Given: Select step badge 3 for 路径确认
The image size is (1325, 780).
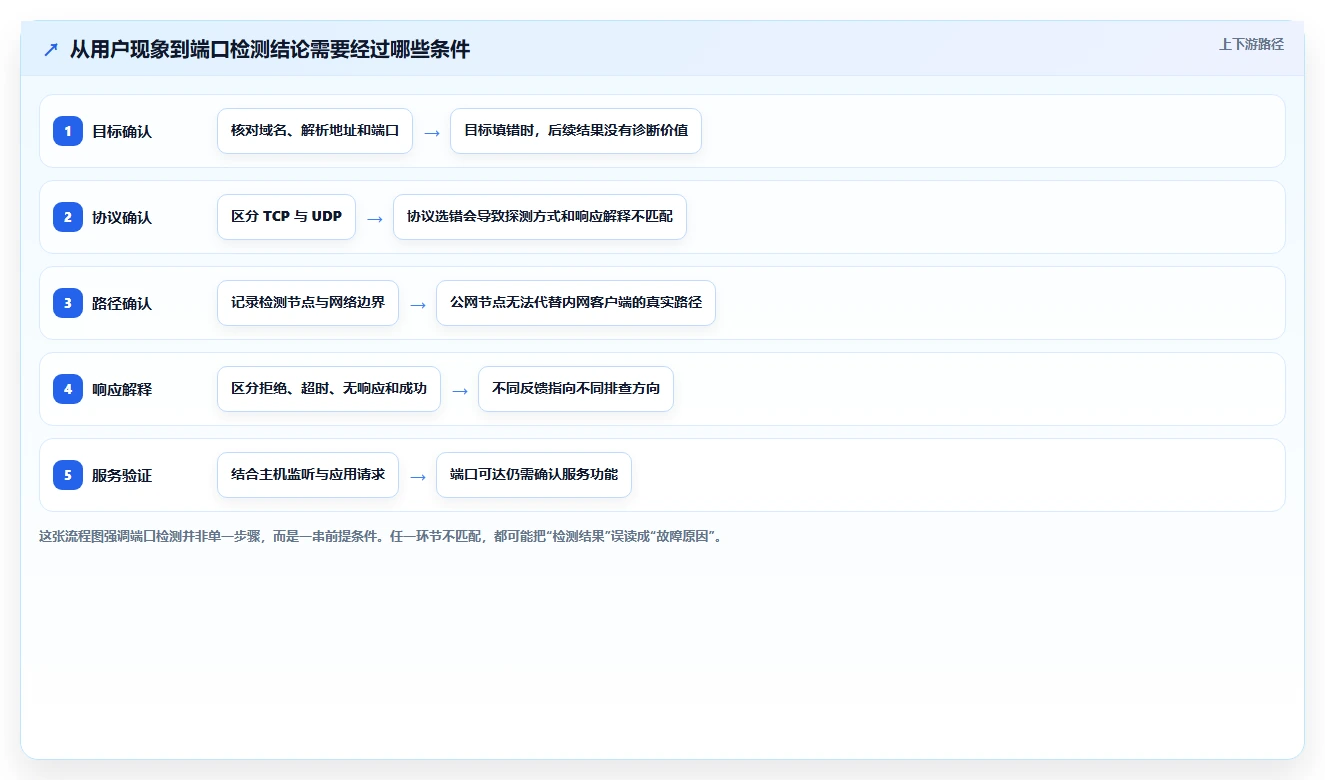Looking at the screenshot, I should 68,303.
